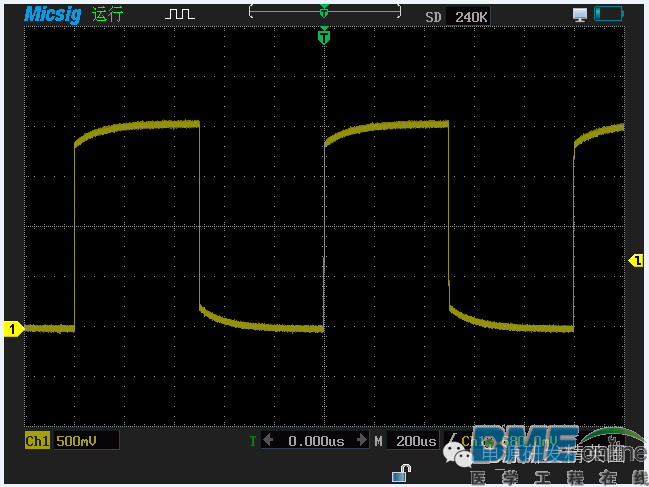Screen dimensions: 649x487
Task: Click the SD 240K memory depth readout
Action: pyautogui.click(x=456, y=17)
